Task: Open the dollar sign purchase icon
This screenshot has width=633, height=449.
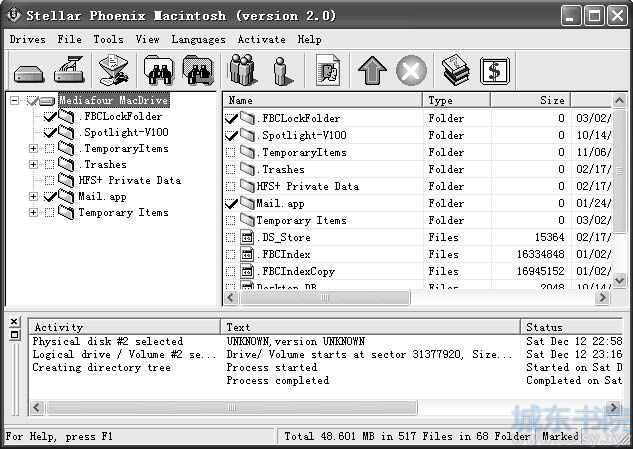Action: [x=495, y=71]
